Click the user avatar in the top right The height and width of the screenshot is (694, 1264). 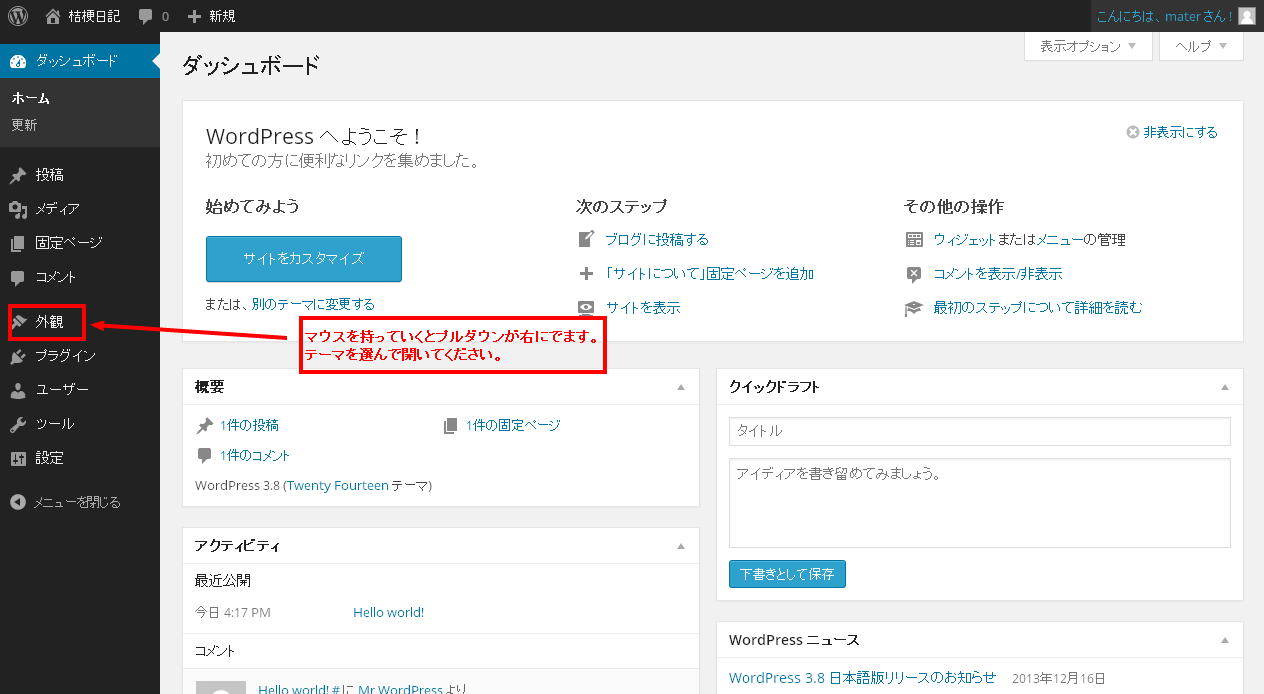[x=1246, y=16]
